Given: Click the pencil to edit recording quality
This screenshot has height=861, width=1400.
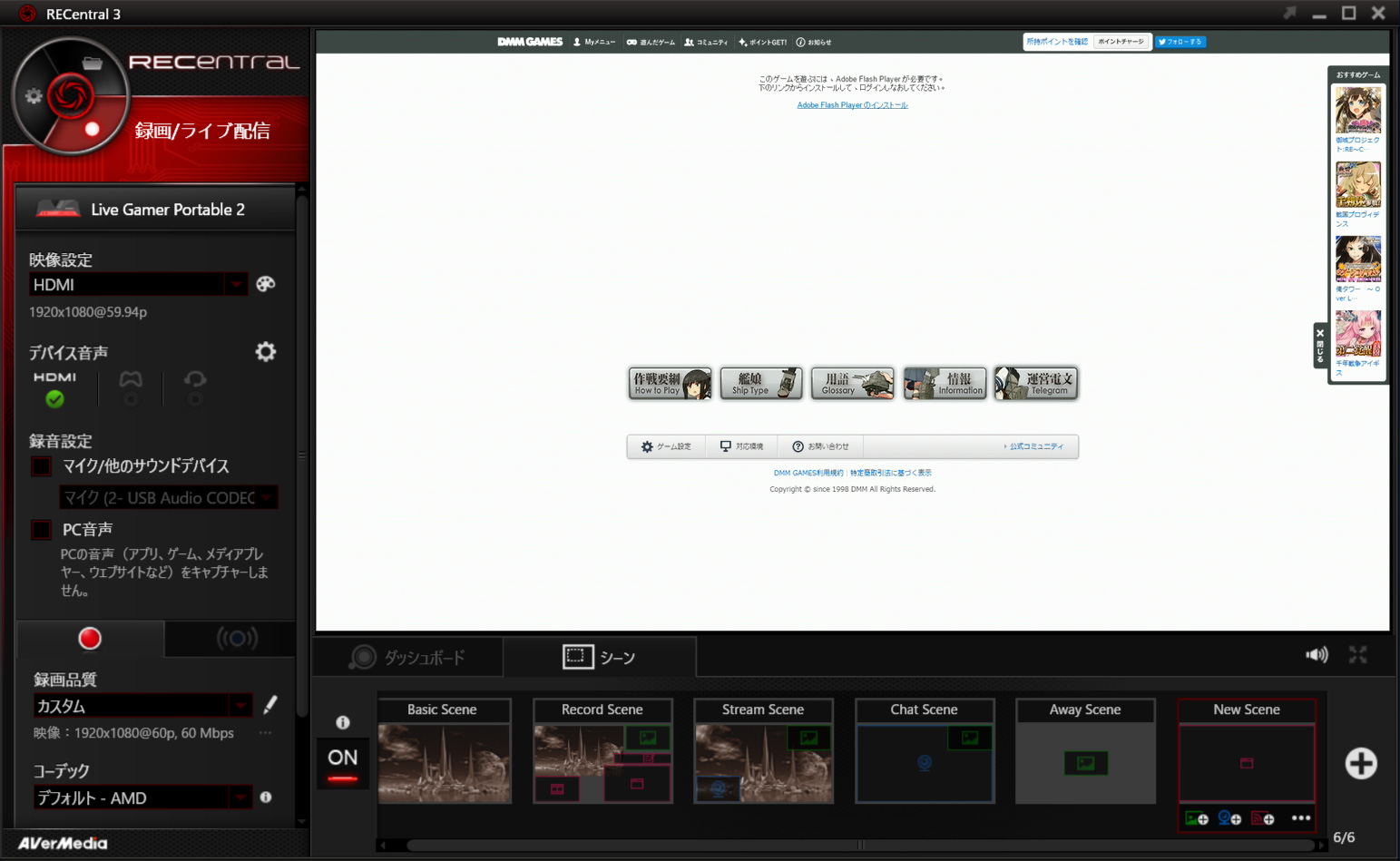Looking at the screenshot, I should click(x=269, y=705).
